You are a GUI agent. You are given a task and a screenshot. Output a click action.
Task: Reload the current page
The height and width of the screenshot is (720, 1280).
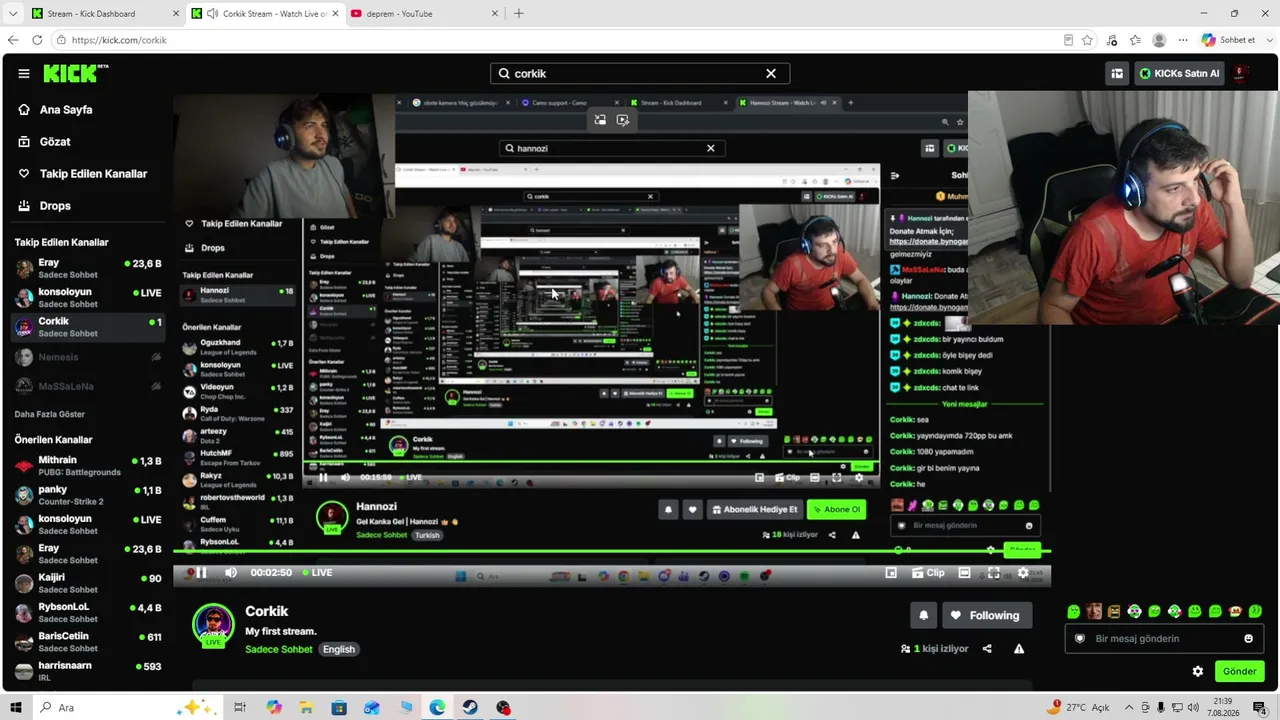37,40
